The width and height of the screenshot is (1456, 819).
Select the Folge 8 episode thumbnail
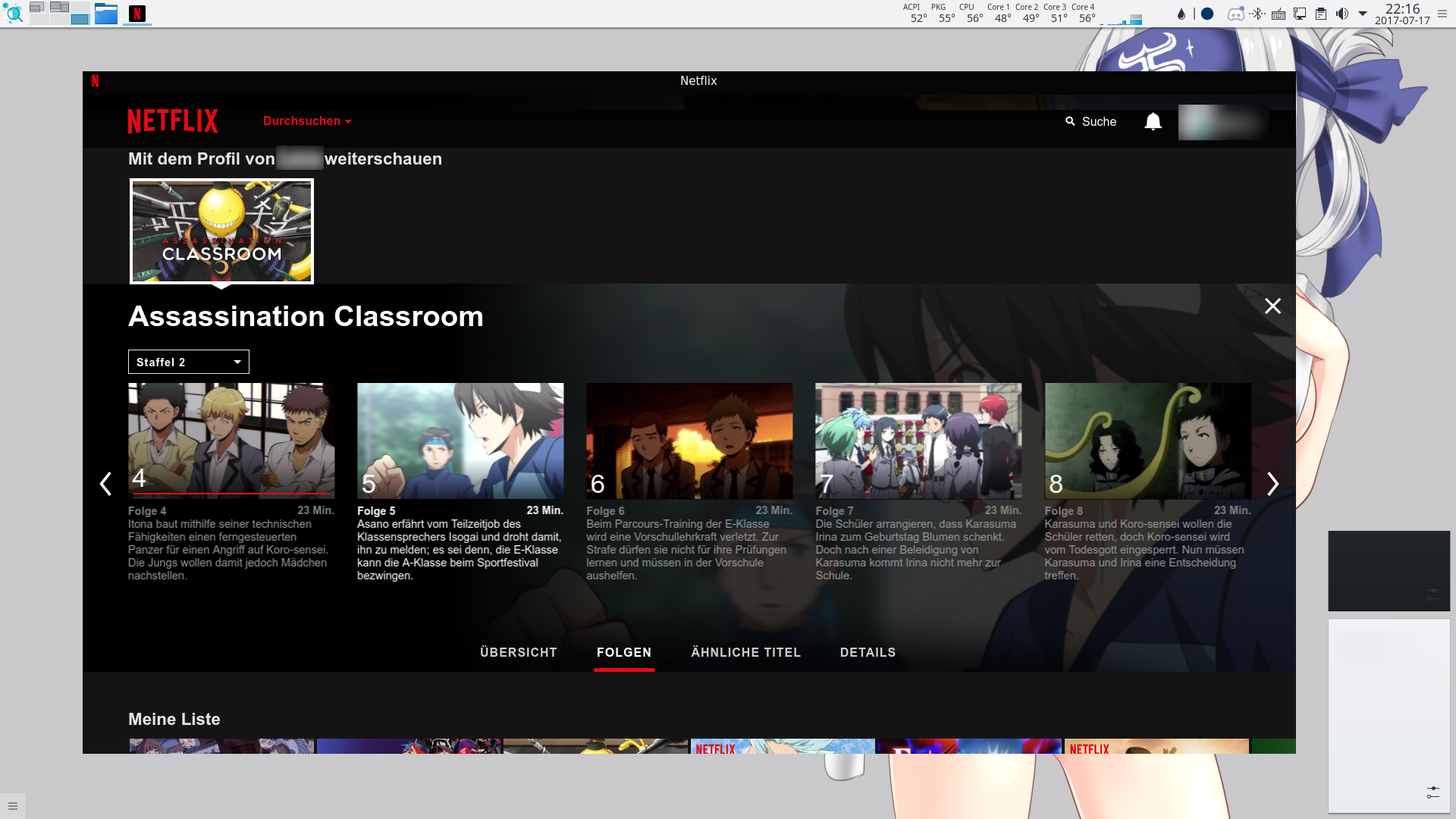point(1147,441)
